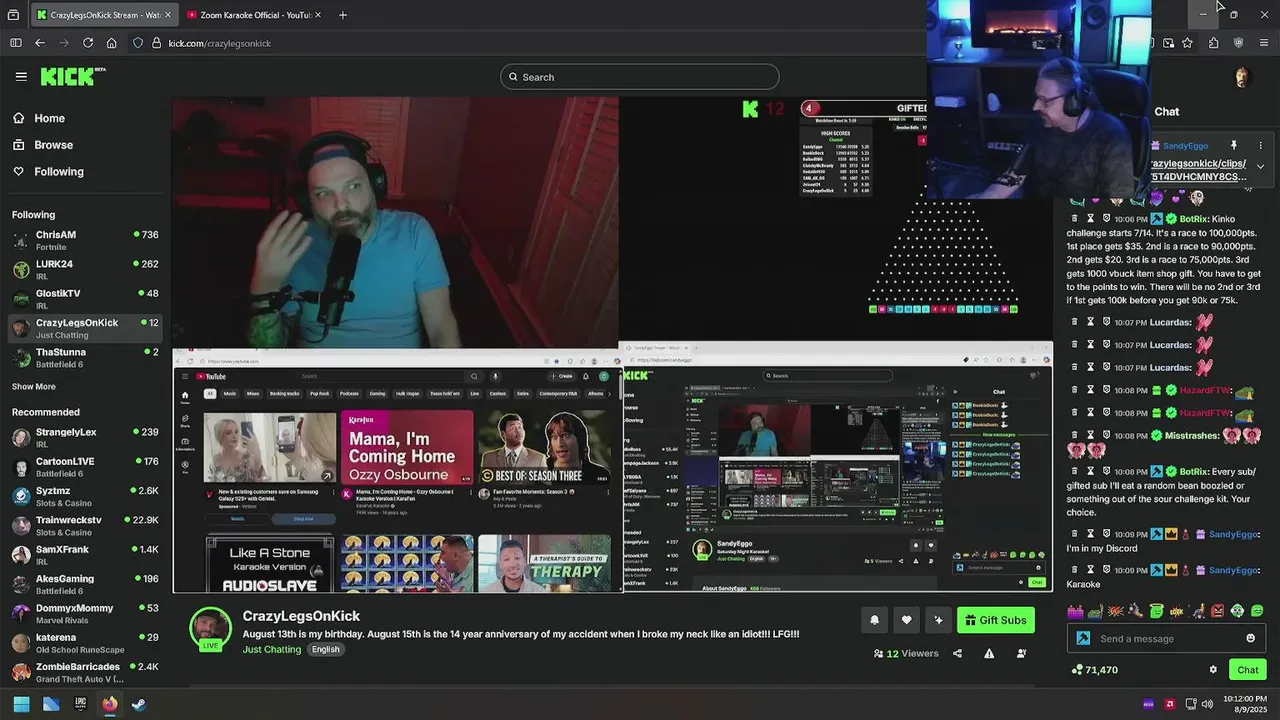
Task: Click the green Chat send button
Action: [1247, 670]
